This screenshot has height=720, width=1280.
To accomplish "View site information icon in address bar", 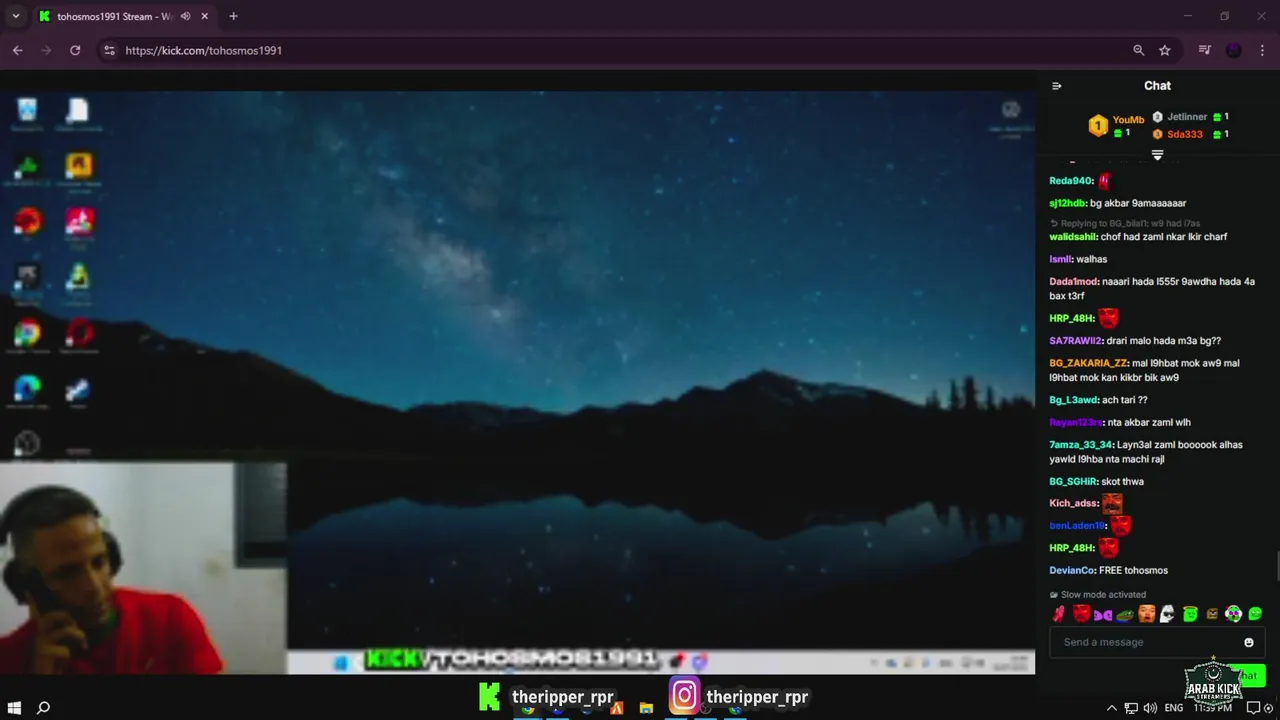I will coord(109,50).
